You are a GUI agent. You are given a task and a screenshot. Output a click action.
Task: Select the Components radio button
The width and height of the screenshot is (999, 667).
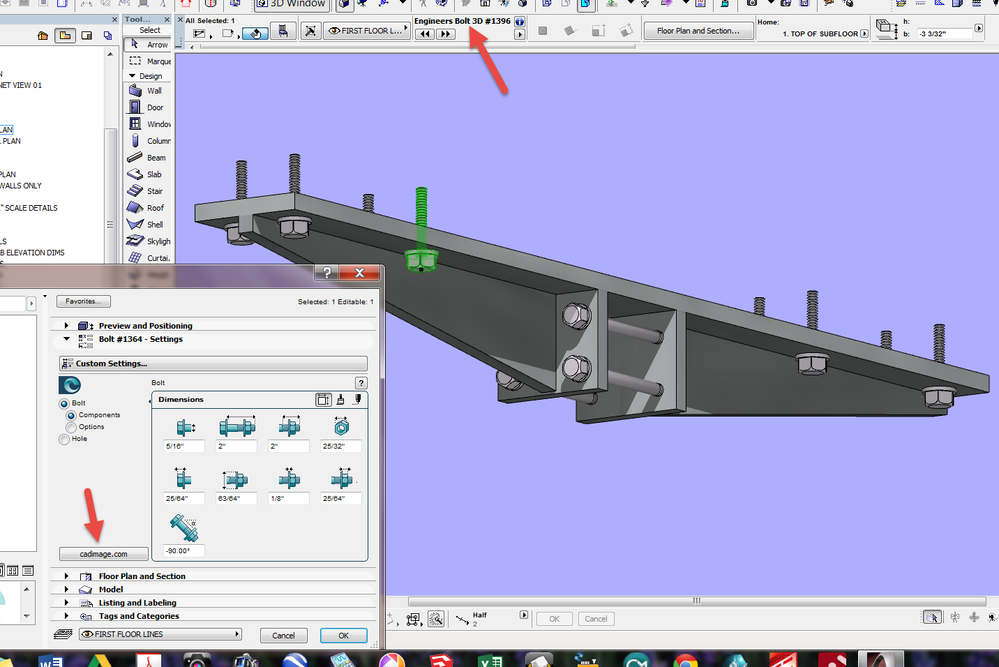click(71, 415)
